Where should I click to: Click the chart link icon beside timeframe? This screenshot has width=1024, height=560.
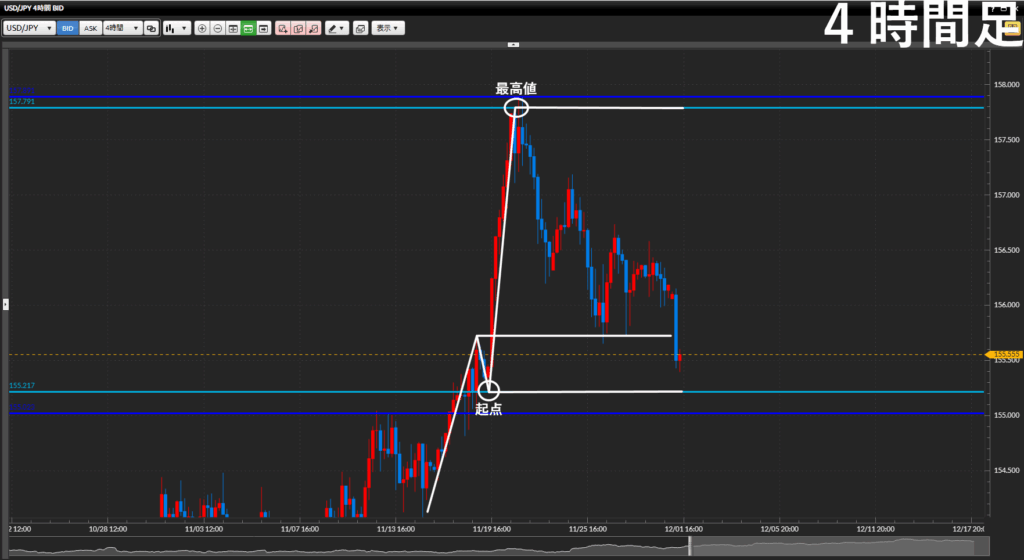pyautogui.click(x=151, y=28)
